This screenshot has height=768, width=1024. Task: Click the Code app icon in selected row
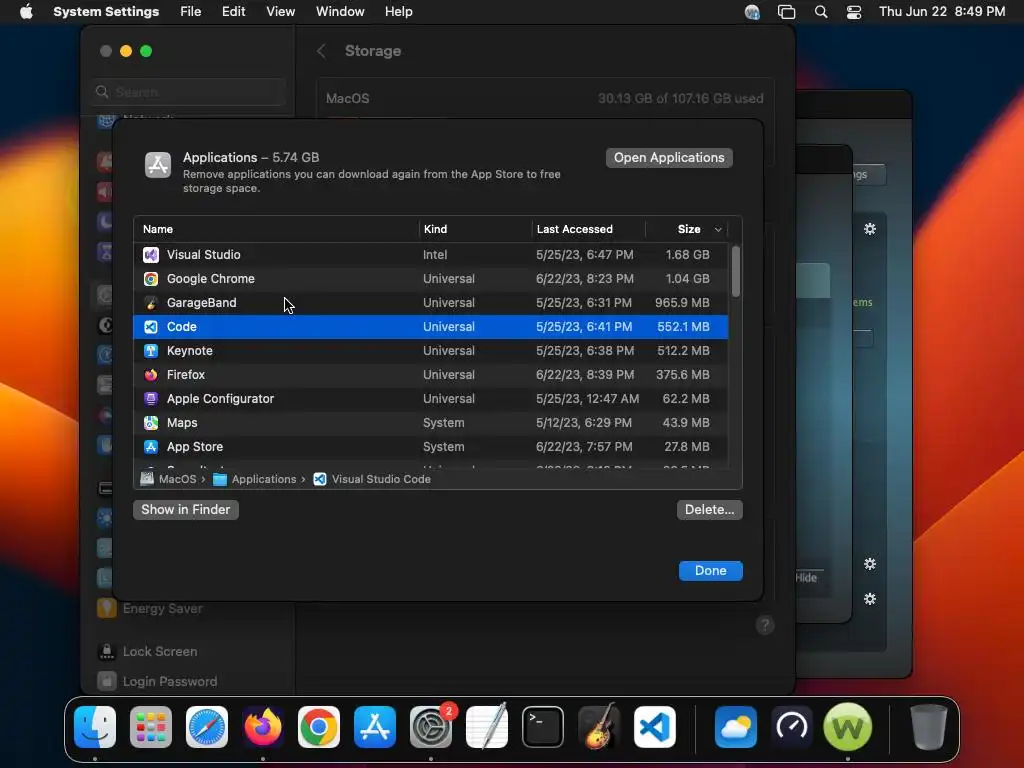coord(151,327)
